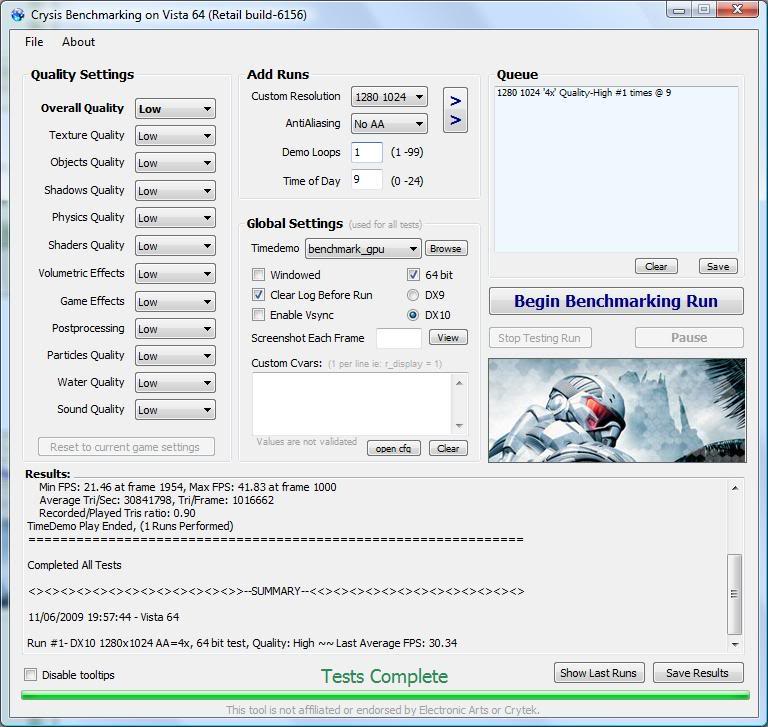
Task: Expand the Custom Resolution dropdown
Action: (389, 97)
